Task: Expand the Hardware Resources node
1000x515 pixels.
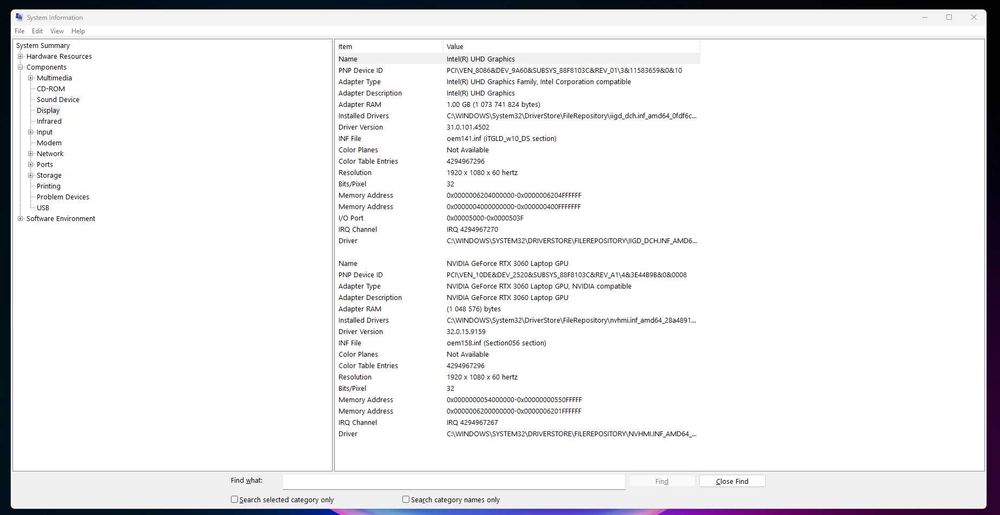Action: [20, 56]
